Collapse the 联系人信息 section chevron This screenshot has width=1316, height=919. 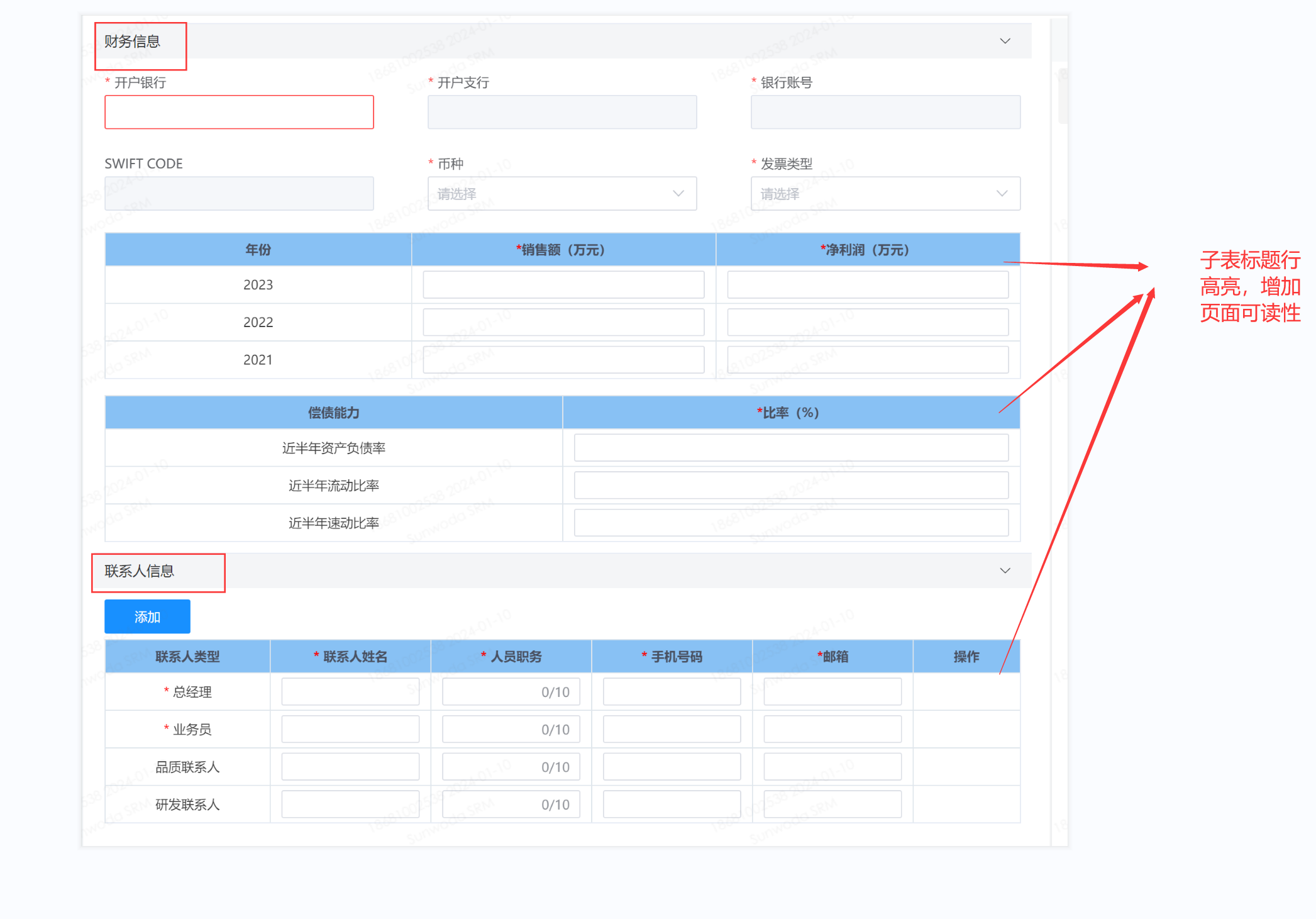pyautogui.click(x=1005, y=571)
